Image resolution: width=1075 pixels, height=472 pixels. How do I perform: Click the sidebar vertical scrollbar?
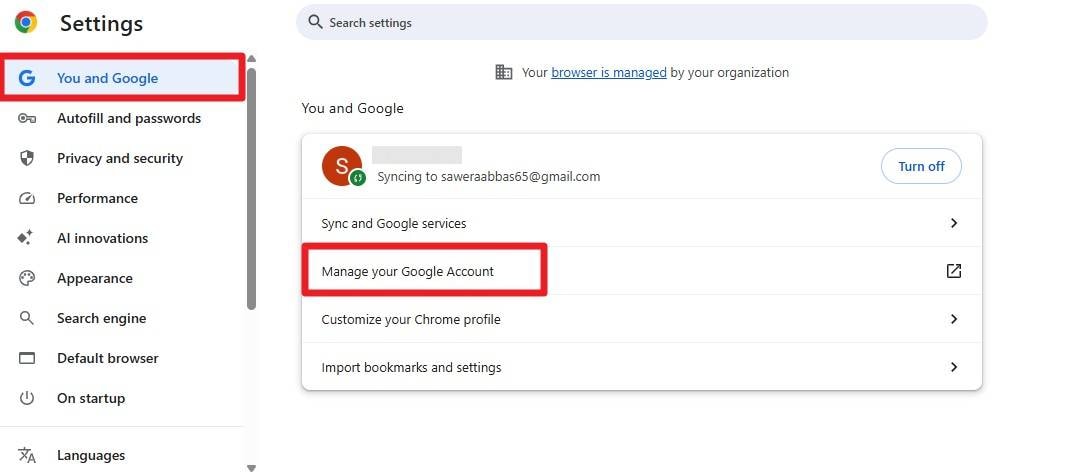pos(252,190)
